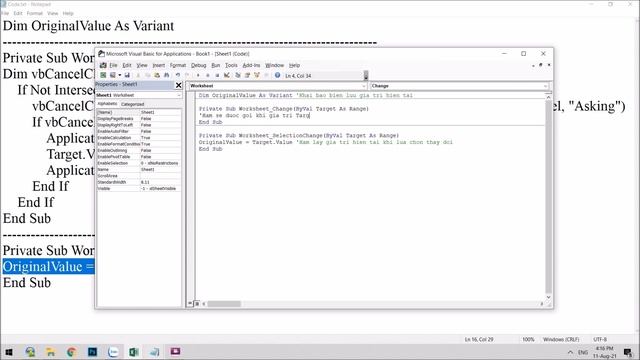Click the Insert UserForm toolbar icon
The width and height of the screenshot is (640, 360).
click(x=113, y=76)
